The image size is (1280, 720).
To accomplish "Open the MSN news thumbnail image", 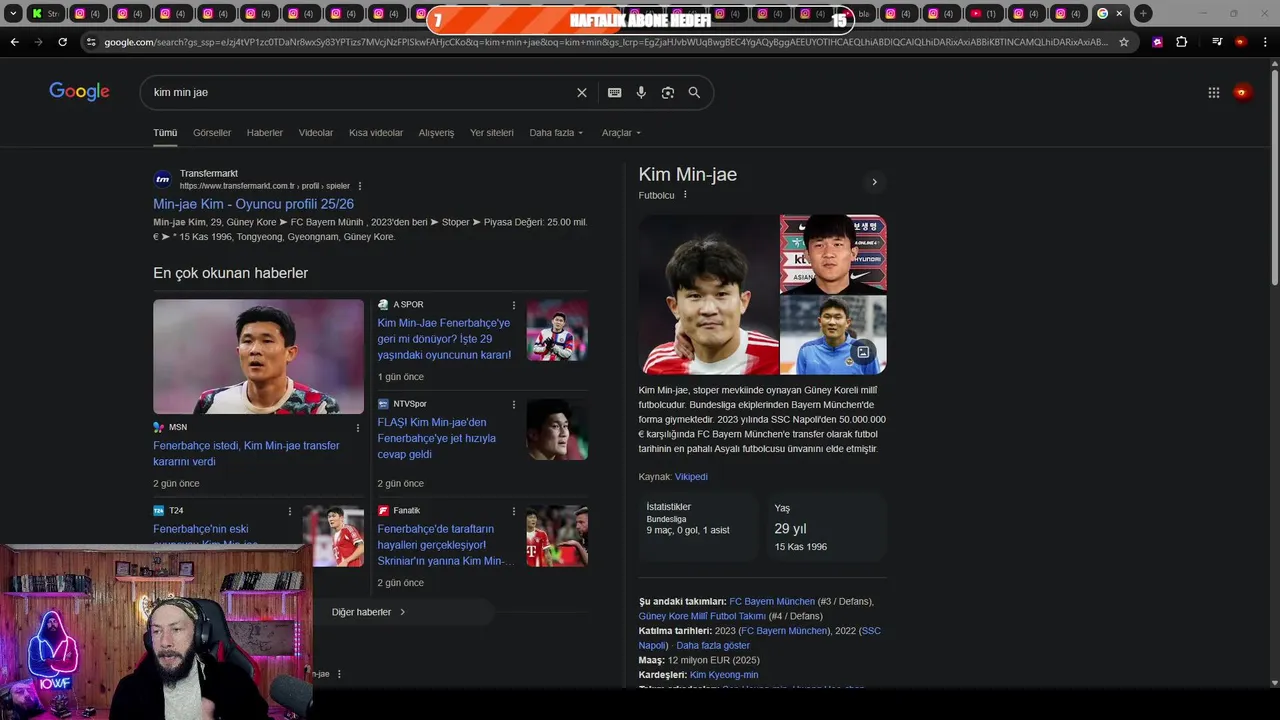I will (x=258, y=357).
